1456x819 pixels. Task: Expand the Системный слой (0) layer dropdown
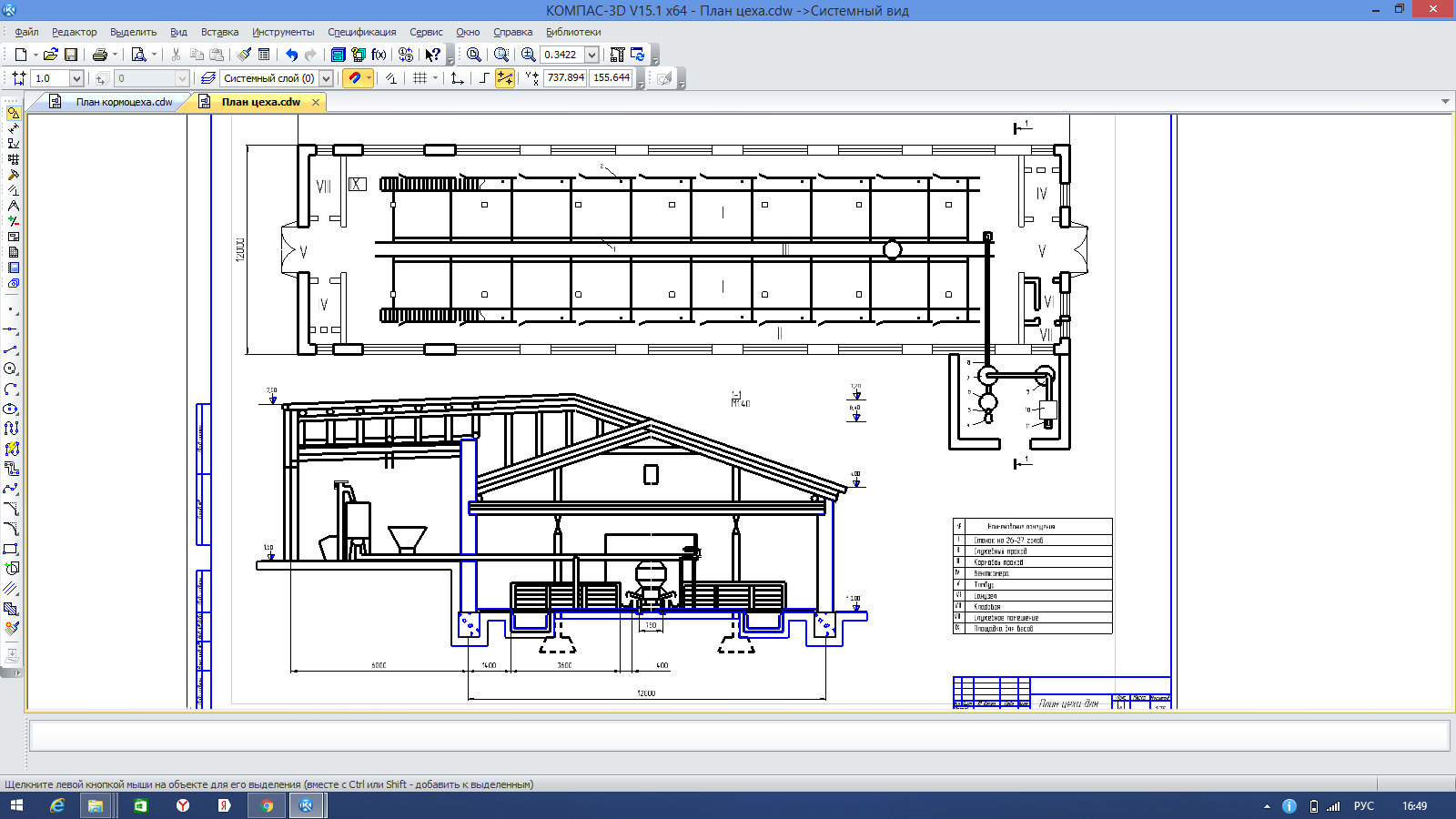pyautogui.click(x=326, y=78)
